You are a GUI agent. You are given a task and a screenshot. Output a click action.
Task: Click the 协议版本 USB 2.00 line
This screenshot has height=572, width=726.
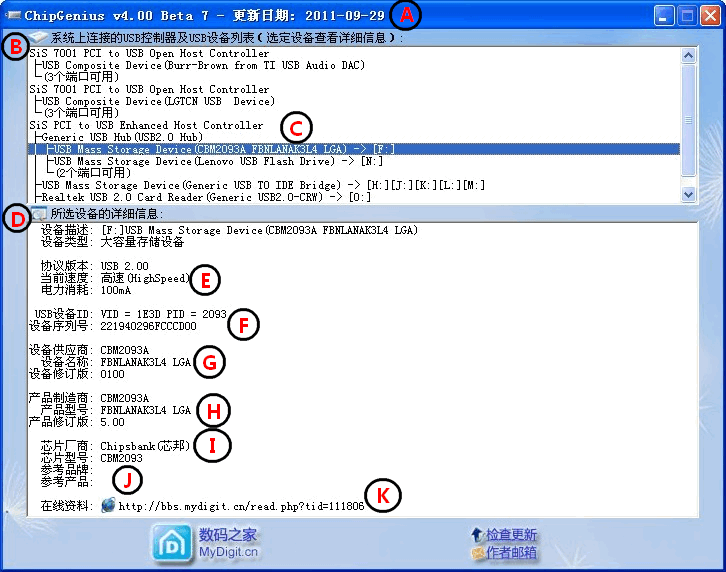click(x=94, y=266)
